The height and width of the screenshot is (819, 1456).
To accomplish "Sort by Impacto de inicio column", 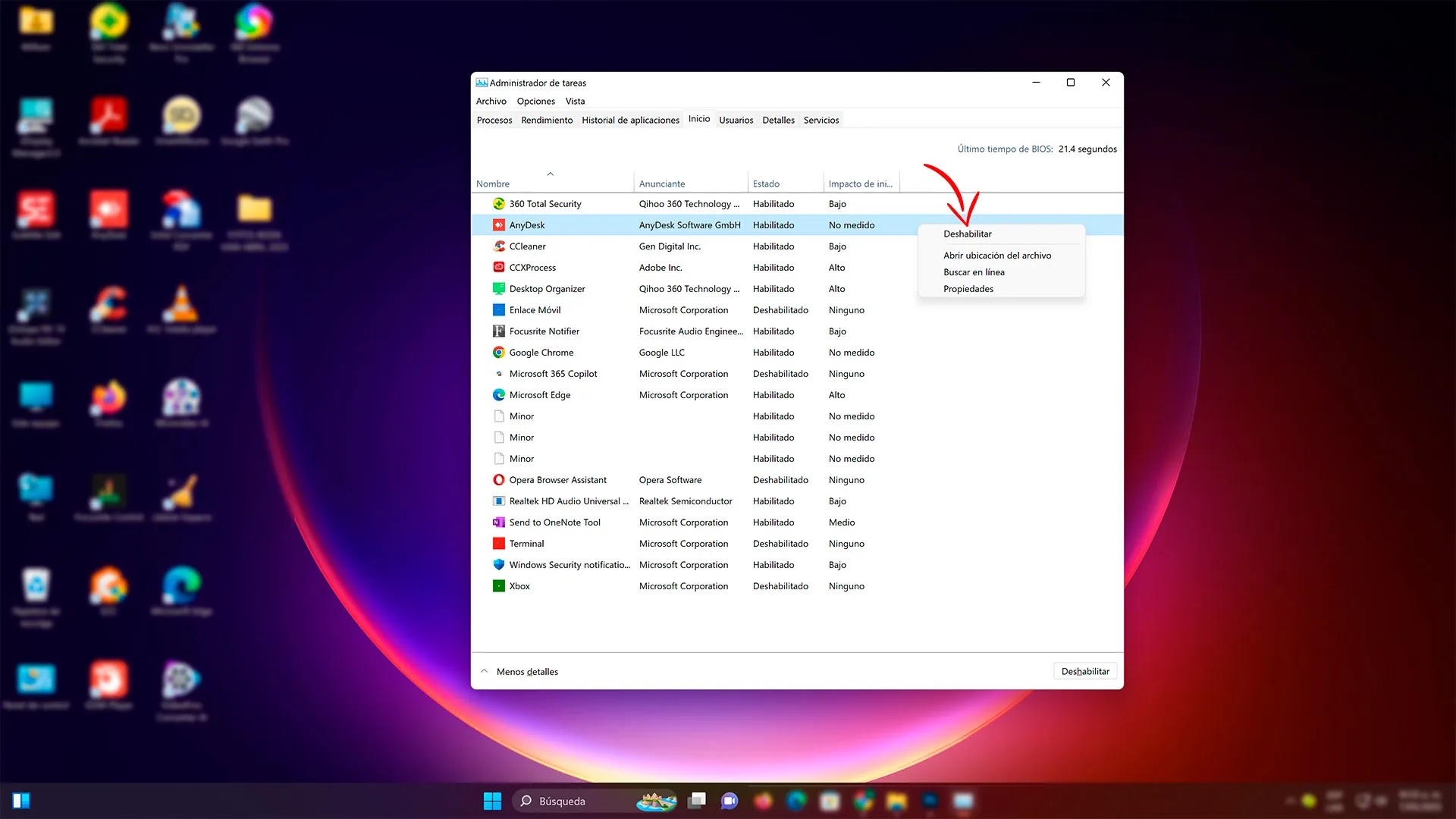I will (x=861, y=184).
